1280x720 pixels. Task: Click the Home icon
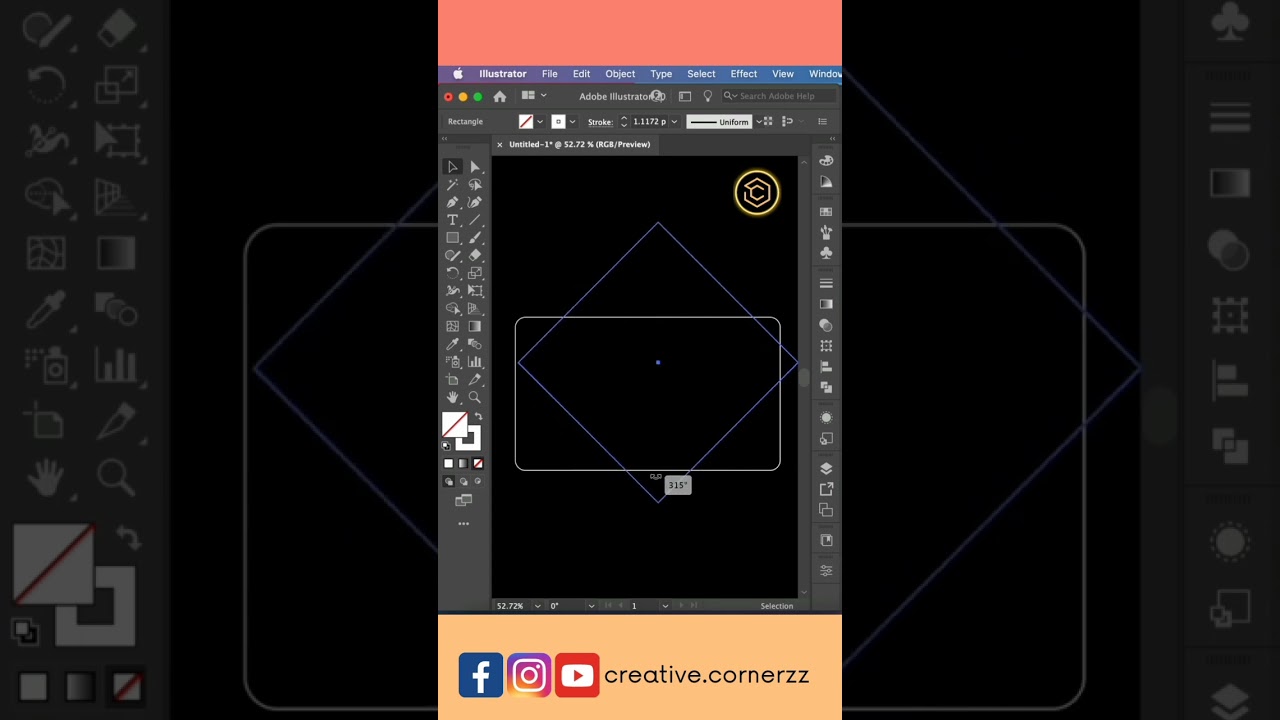[x=500, y=96]
